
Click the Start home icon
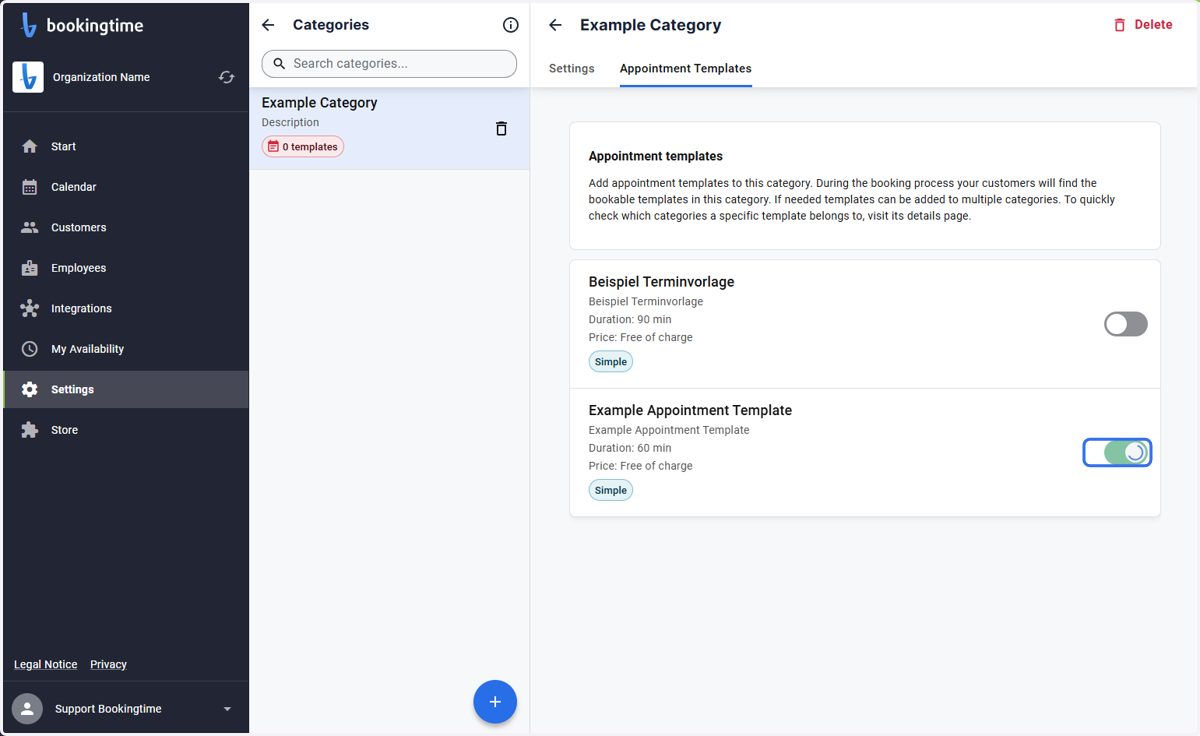point(30,146)
